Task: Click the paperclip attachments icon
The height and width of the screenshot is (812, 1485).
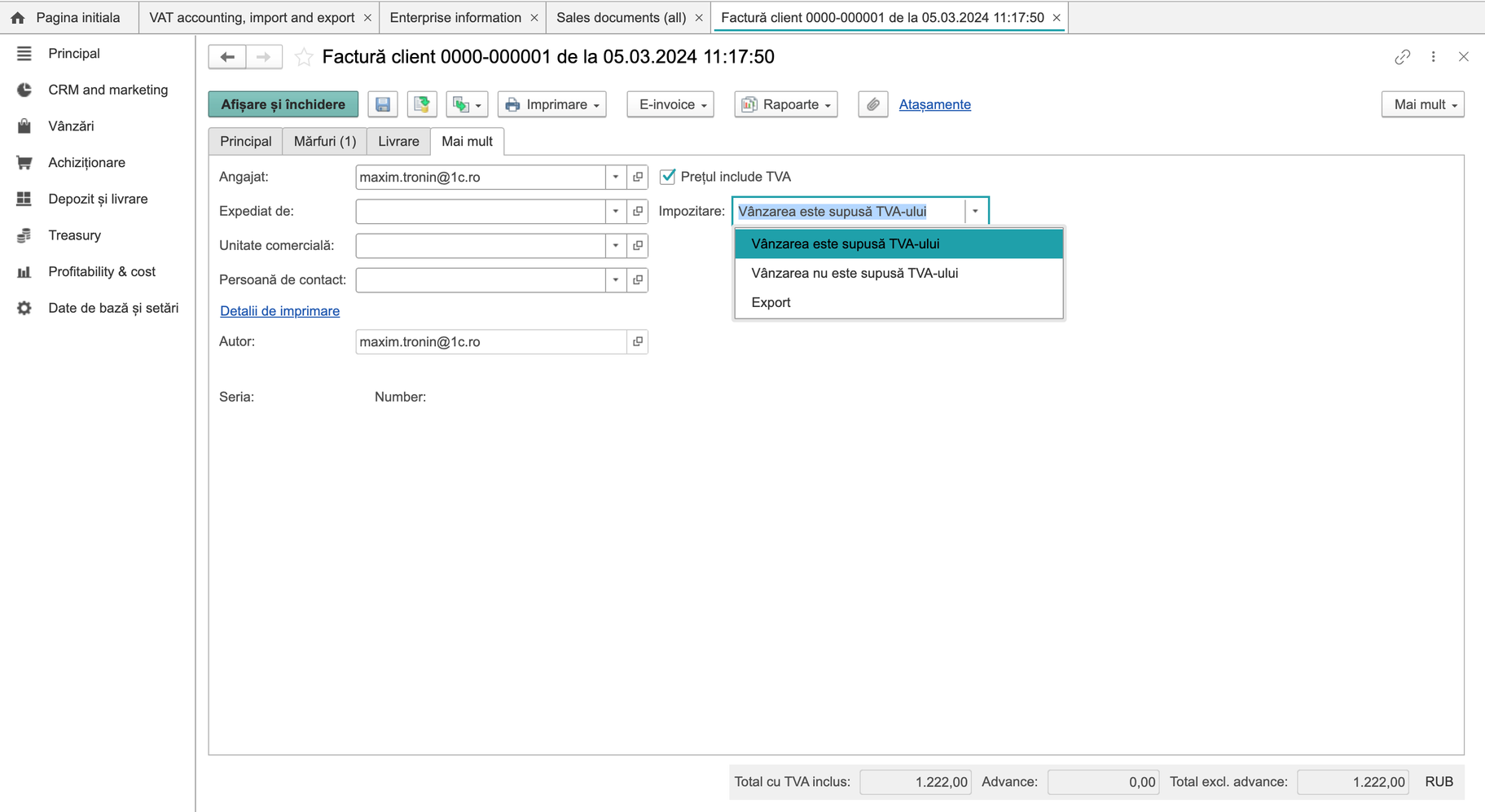Action: click(872, 104)
